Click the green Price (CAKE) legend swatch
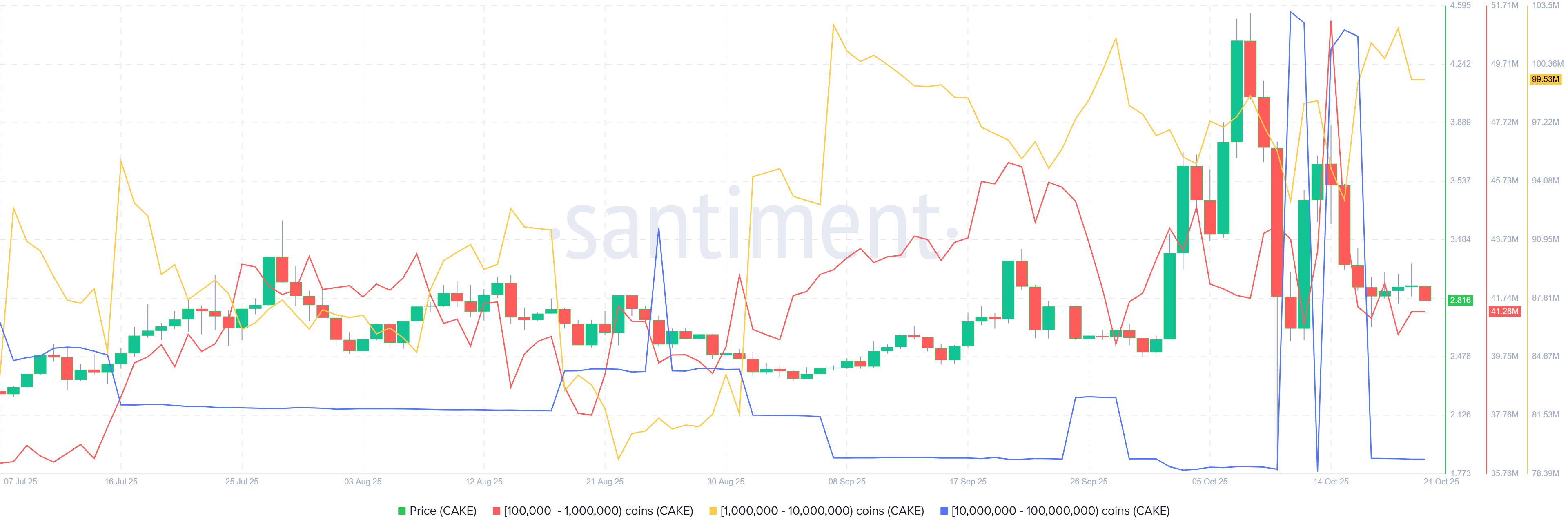Screen dimensions: 1568x531 pos(402,511)
